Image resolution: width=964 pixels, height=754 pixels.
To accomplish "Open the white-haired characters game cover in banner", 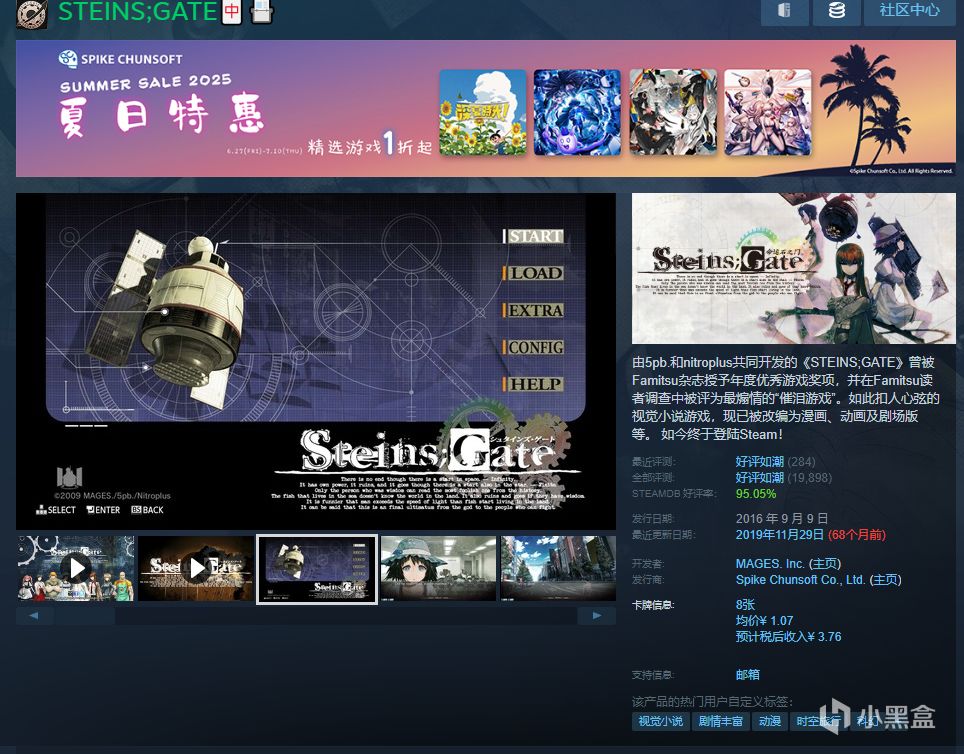I will click(673, 112).
